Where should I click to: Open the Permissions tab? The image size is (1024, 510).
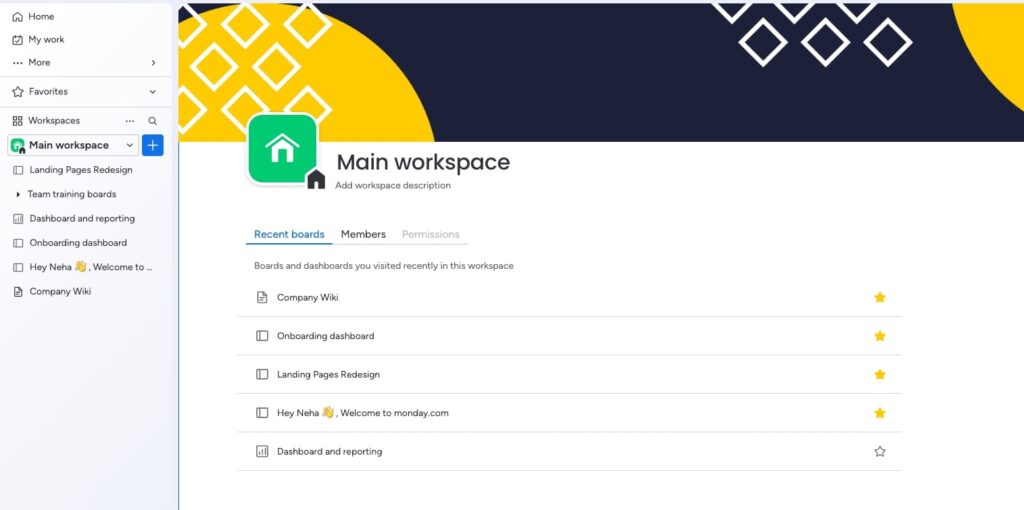(x=430, y=234)
